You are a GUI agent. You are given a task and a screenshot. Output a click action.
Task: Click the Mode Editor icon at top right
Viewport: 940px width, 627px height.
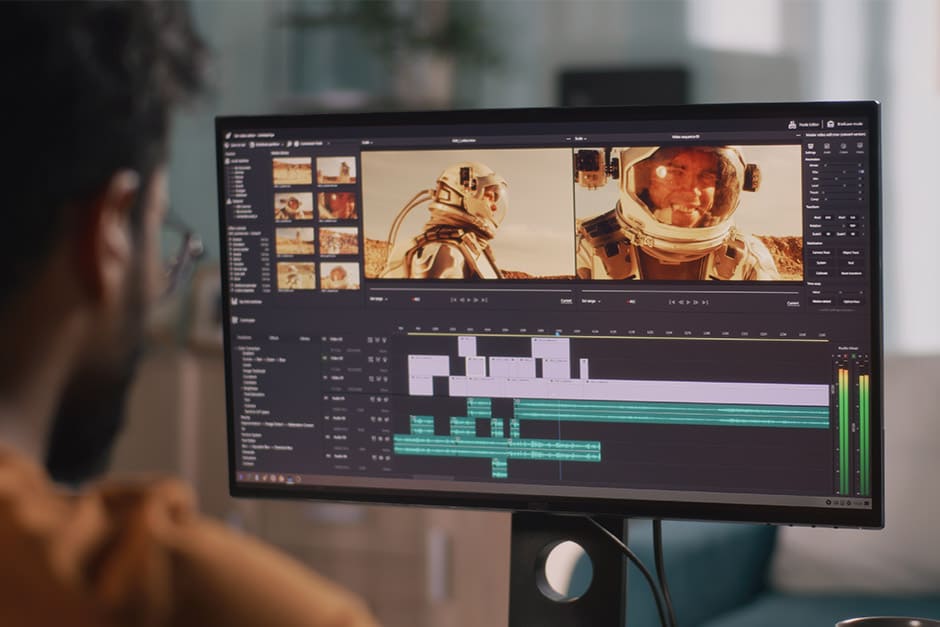coord(790,123)
